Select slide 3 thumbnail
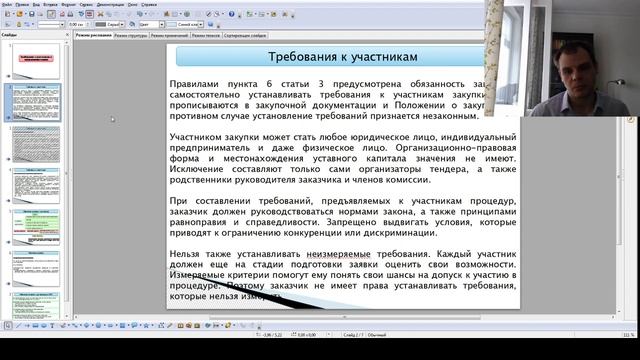This screenshot has width=640, height=360. tap(36, 144)
